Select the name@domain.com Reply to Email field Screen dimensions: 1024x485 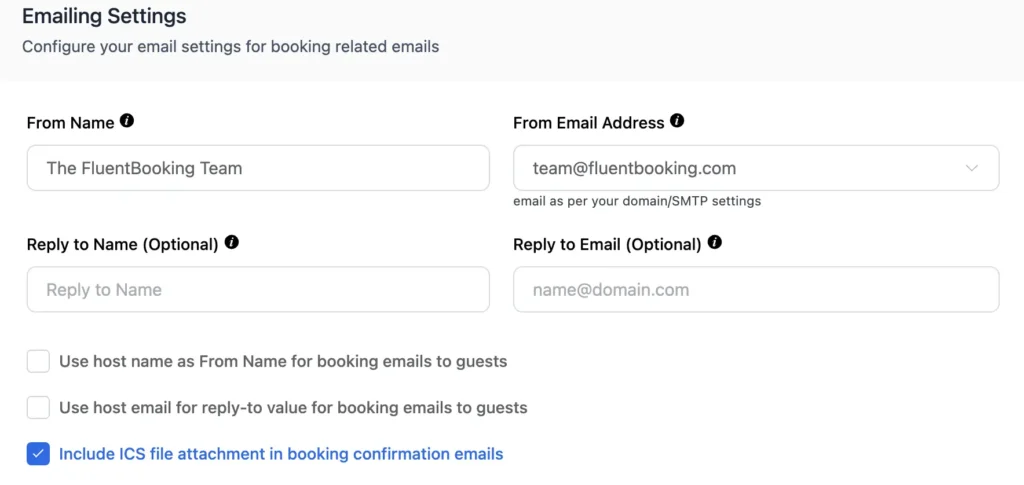pyautogui.click(x=756, y=289)
